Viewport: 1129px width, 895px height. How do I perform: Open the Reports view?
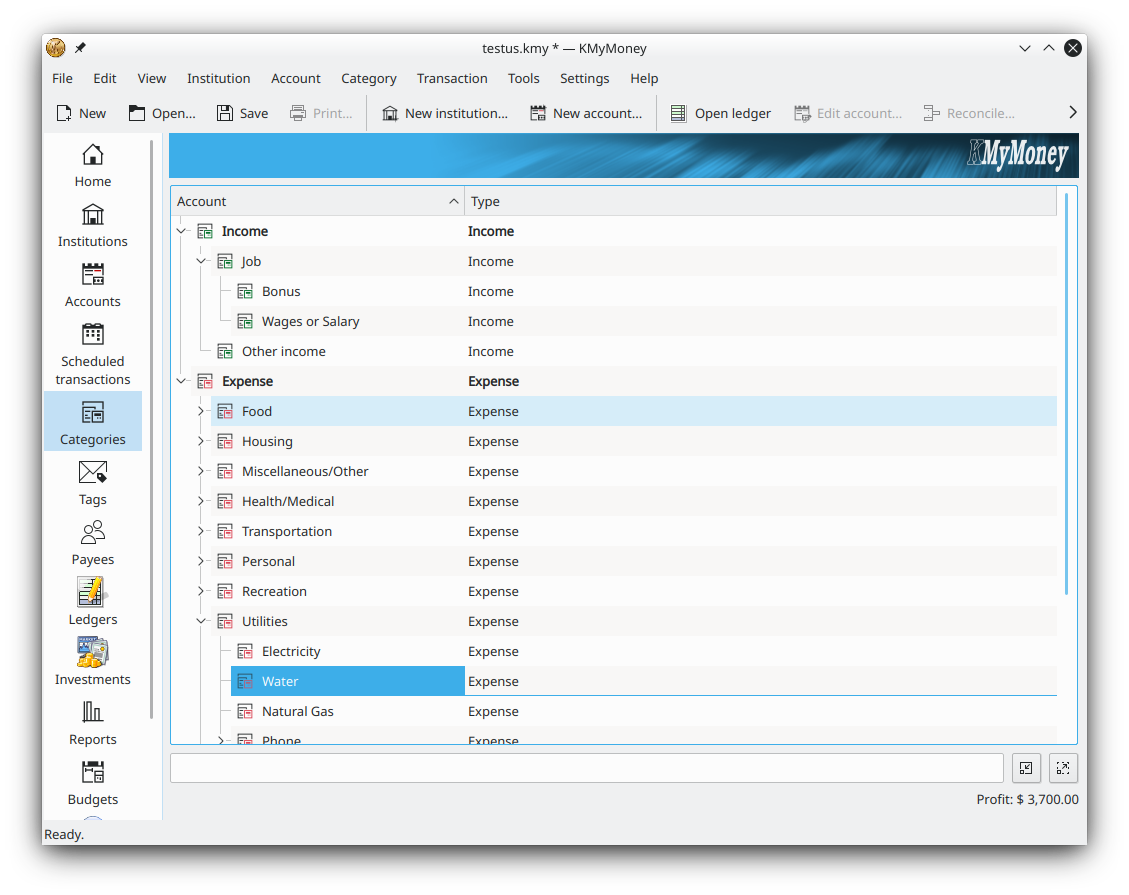pos(92,723)
